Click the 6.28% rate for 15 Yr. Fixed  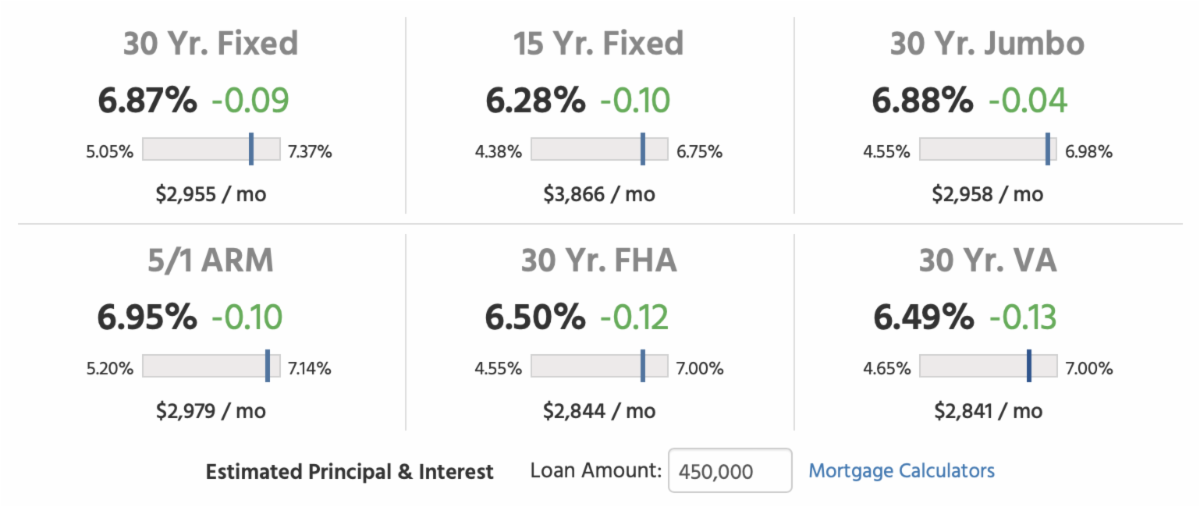click(x=535, y=101)
